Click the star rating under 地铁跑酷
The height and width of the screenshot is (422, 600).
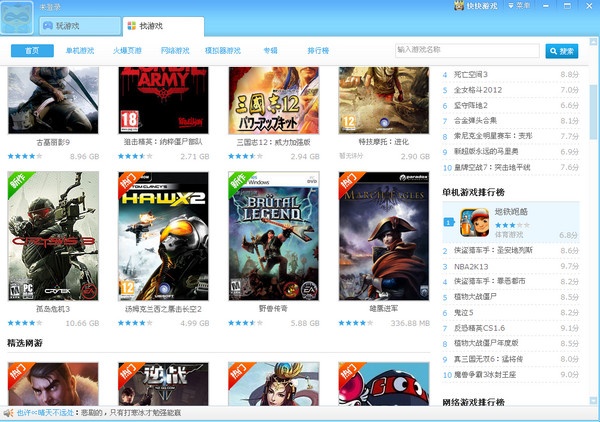click(x=512, y=225)
